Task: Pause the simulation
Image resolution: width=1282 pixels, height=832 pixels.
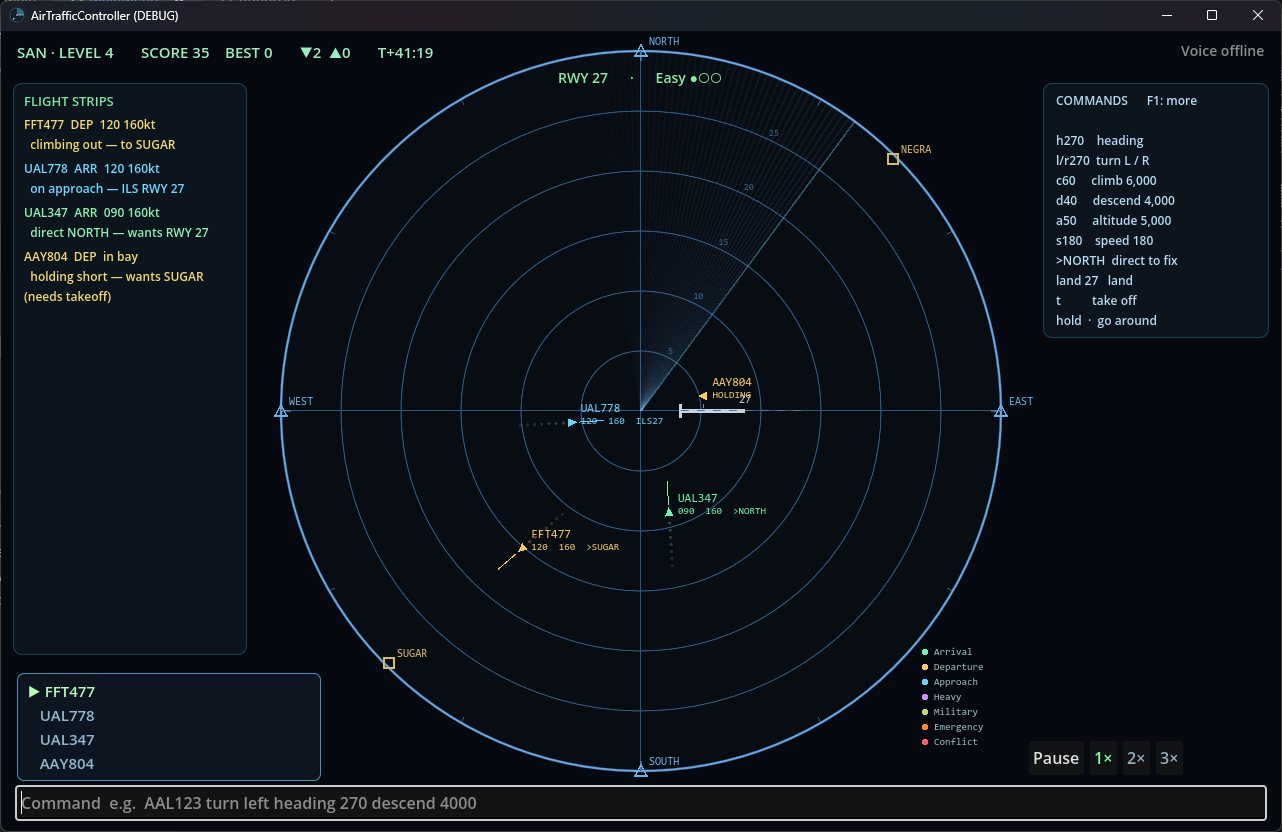Action: tap(1056, 758)
